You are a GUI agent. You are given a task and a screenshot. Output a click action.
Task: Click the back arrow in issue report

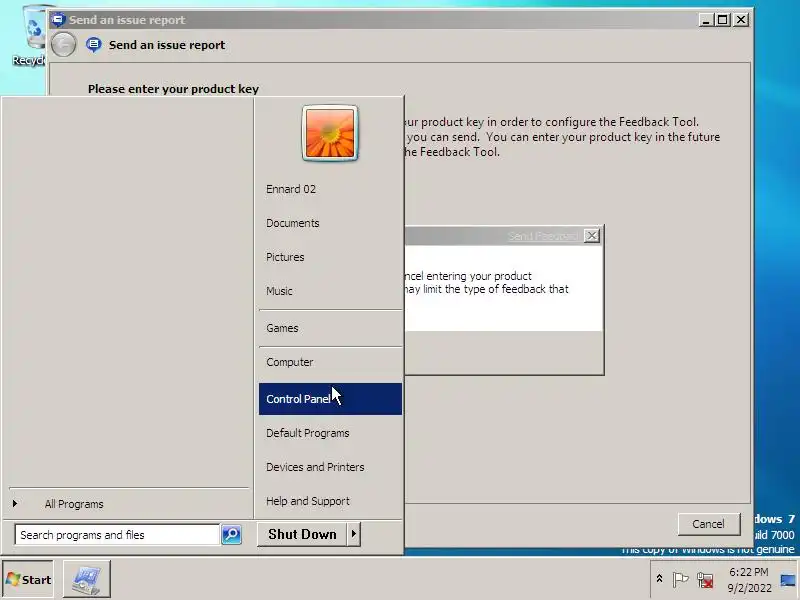point(63,45)
